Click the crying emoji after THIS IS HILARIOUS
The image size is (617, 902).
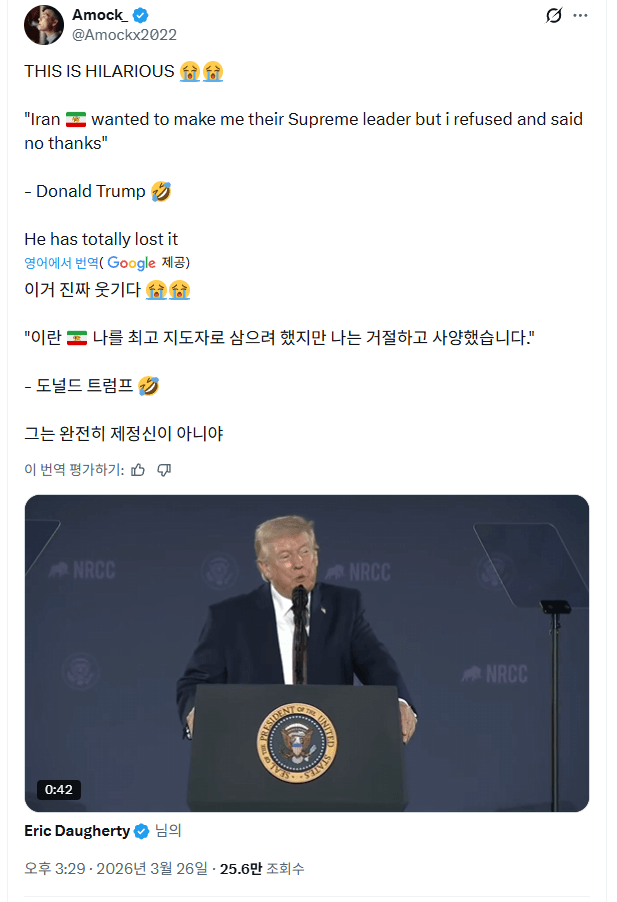pyautogui.click(x=188, y=70)
